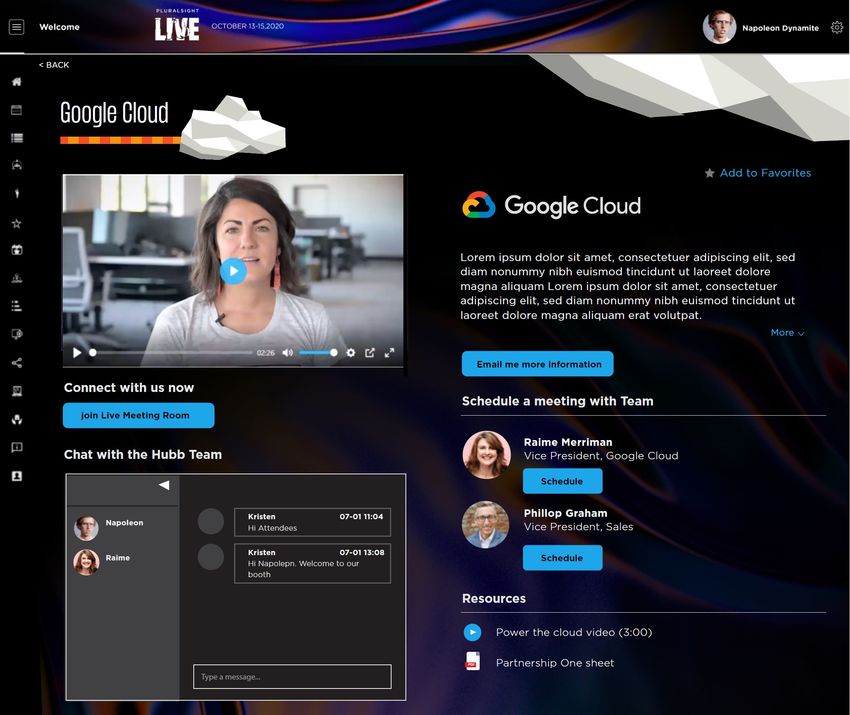Screen dimensions: 850x715
Task: Play the Power the cloud video resource
Action: (x=472, y=632)
